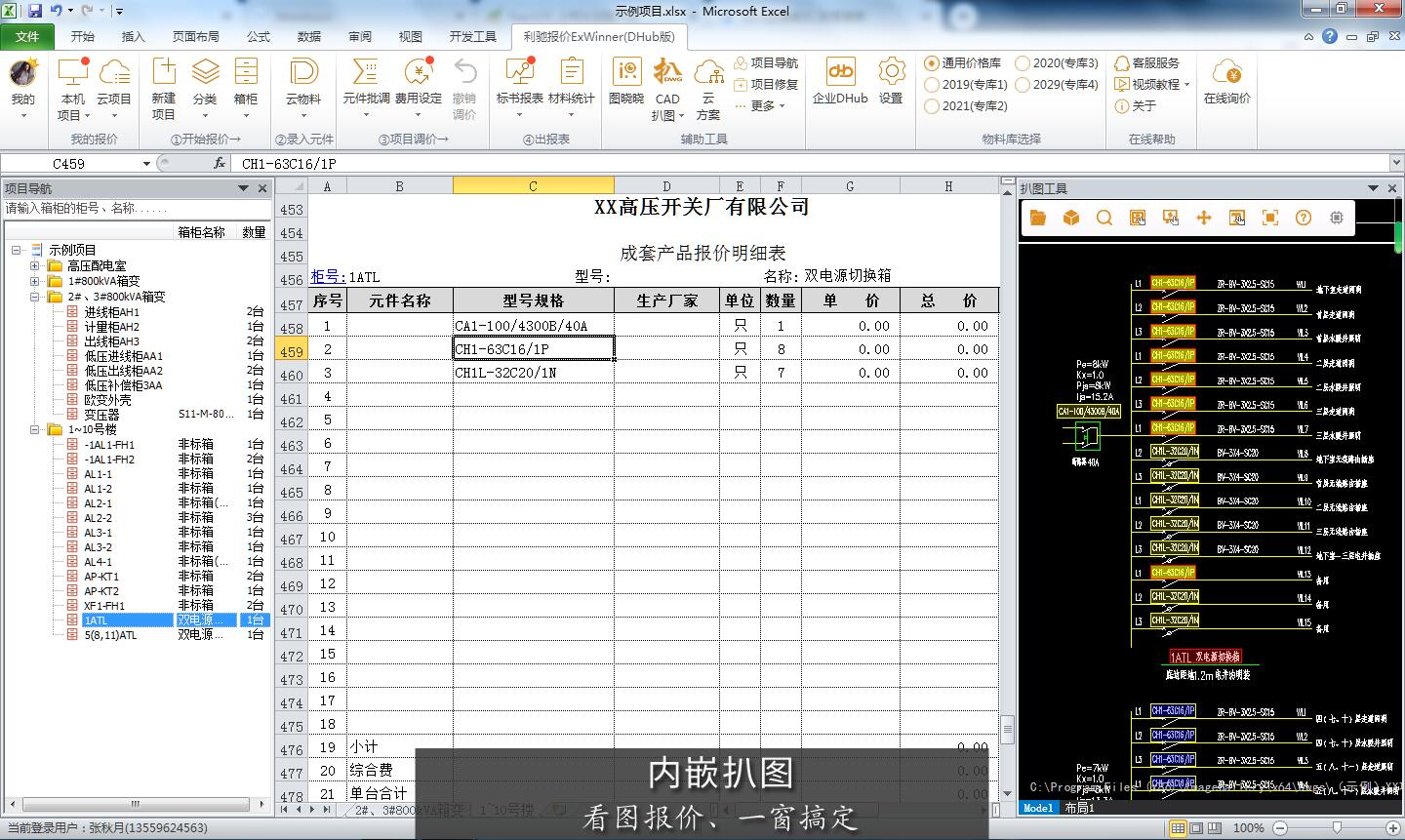
Task: Select the 2029(专库4) radio option
Action: [x=1057, y=84]
